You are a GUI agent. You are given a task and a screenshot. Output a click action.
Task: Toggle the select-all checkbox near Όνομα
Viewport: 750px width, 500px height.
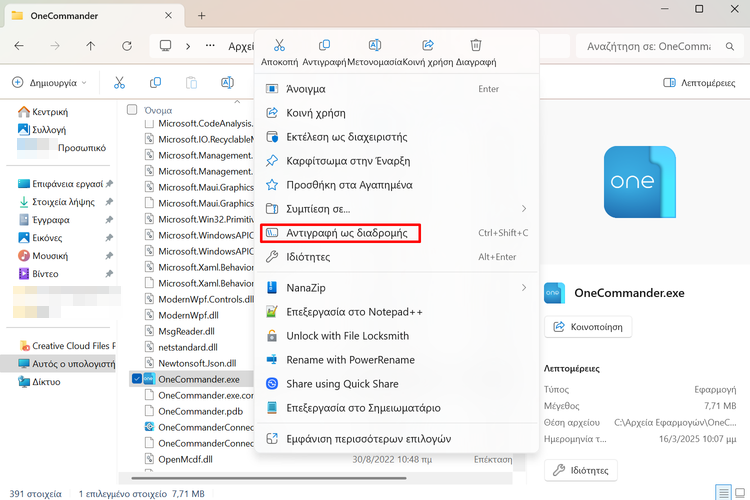point(132,110)
